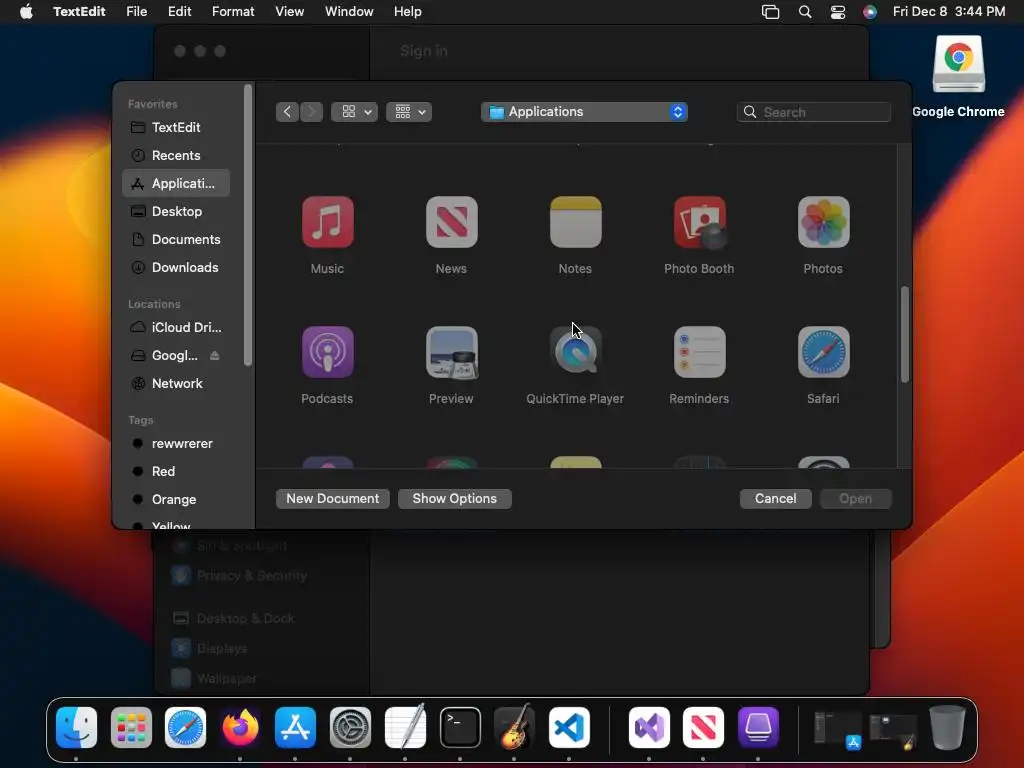
Task: Open the Edit menu
Action: coord(180,12)
